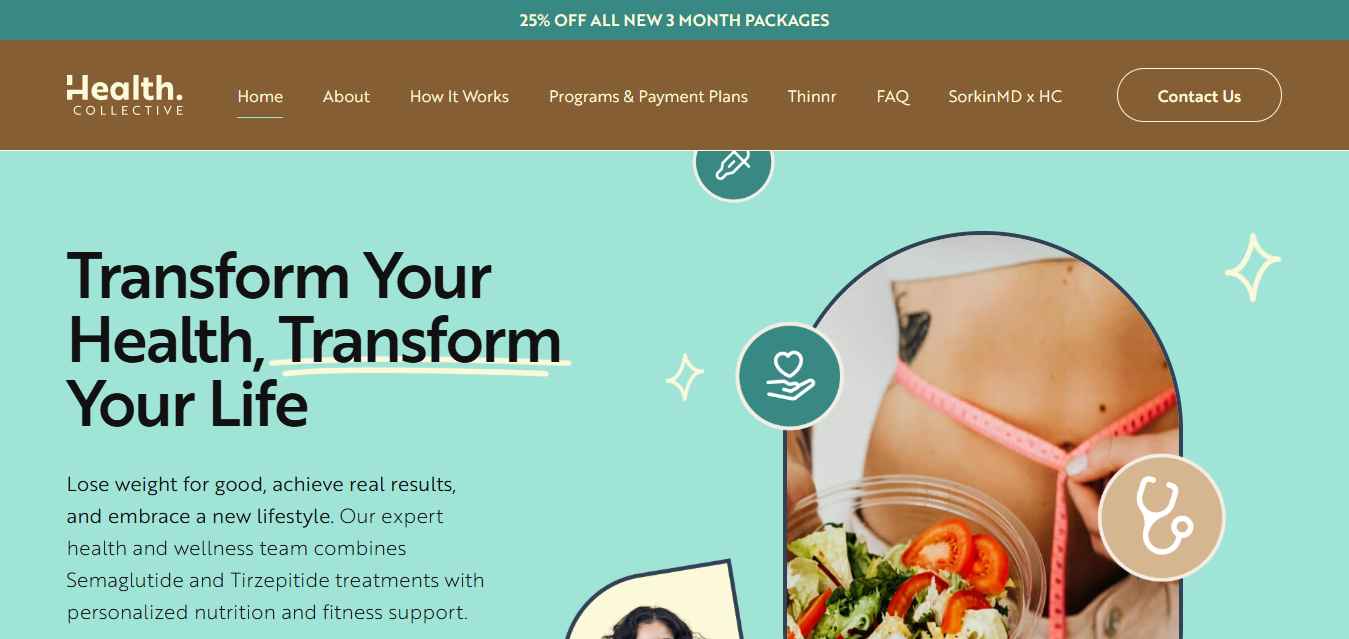Go to the About page
Screen dimensions: 1349x639
coord(346,97)
